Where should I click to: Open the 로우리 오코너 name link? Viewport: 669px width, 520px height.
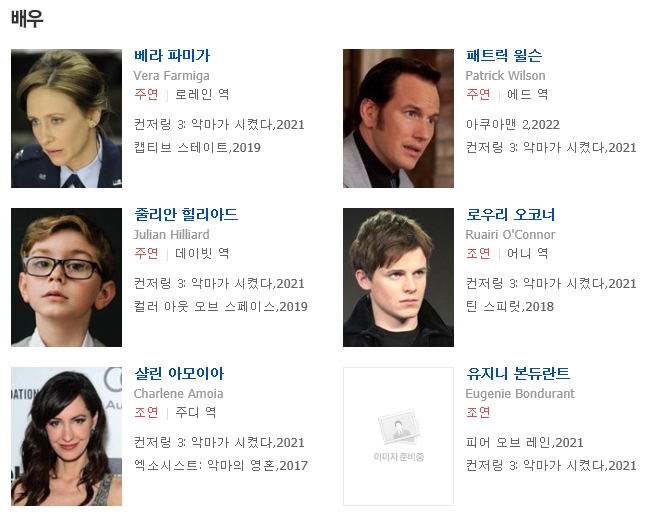[510, 215]
